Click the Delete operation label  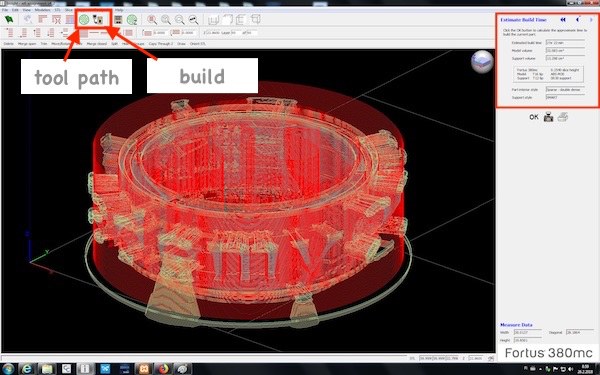8,44
